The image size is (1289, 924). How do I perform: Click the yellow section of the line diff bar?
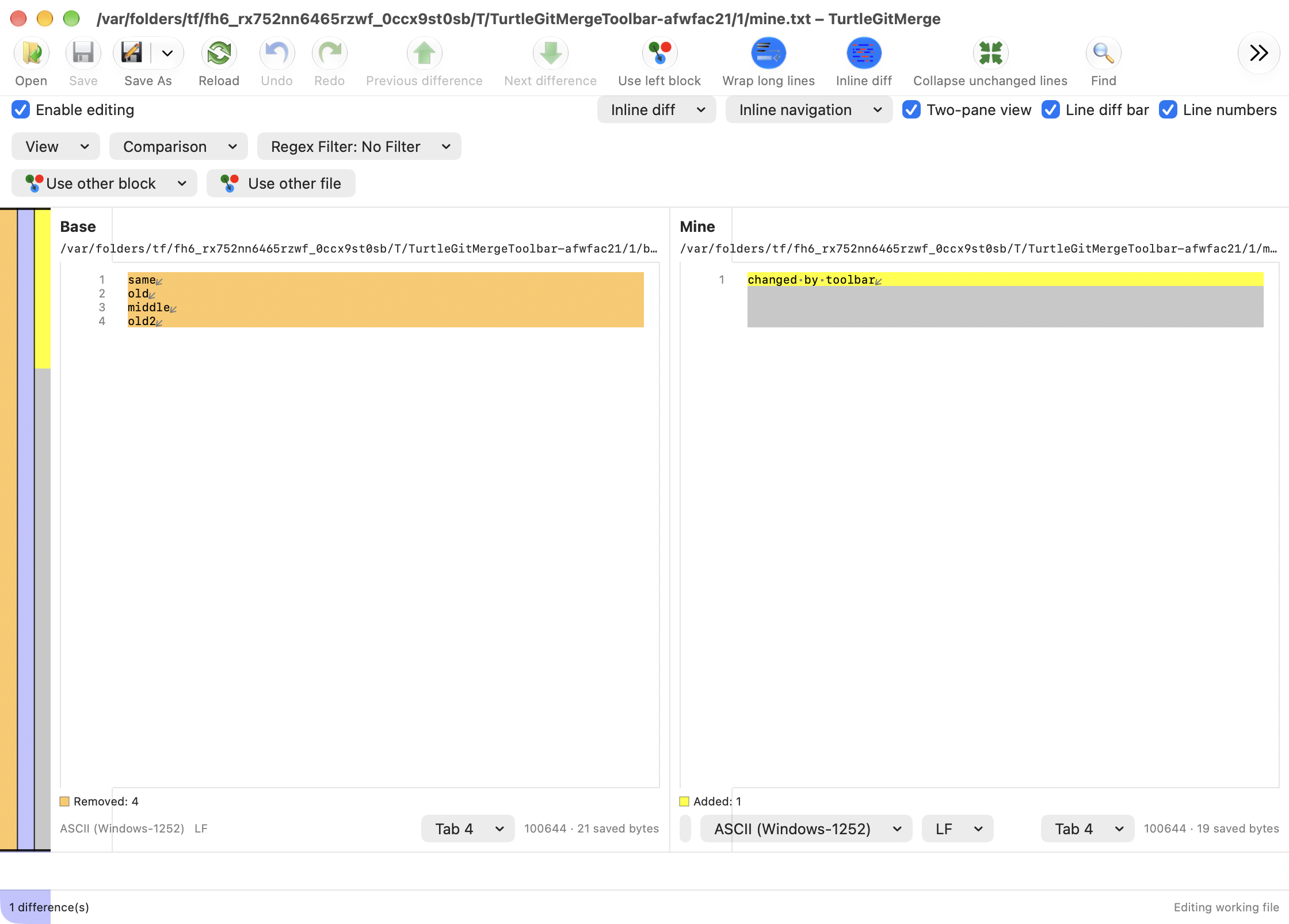coord(43,288)
